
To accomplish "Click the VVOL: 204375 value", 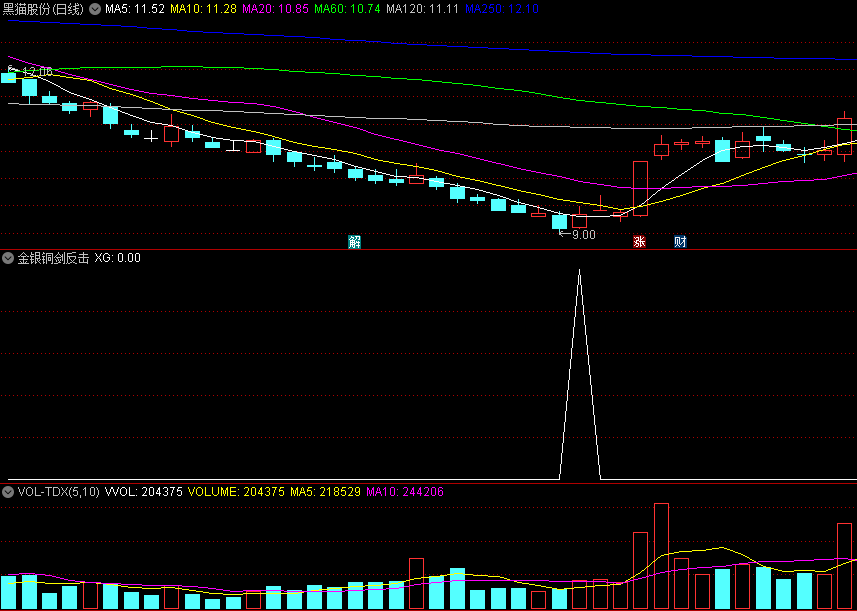I will click(x=144, y=492).
